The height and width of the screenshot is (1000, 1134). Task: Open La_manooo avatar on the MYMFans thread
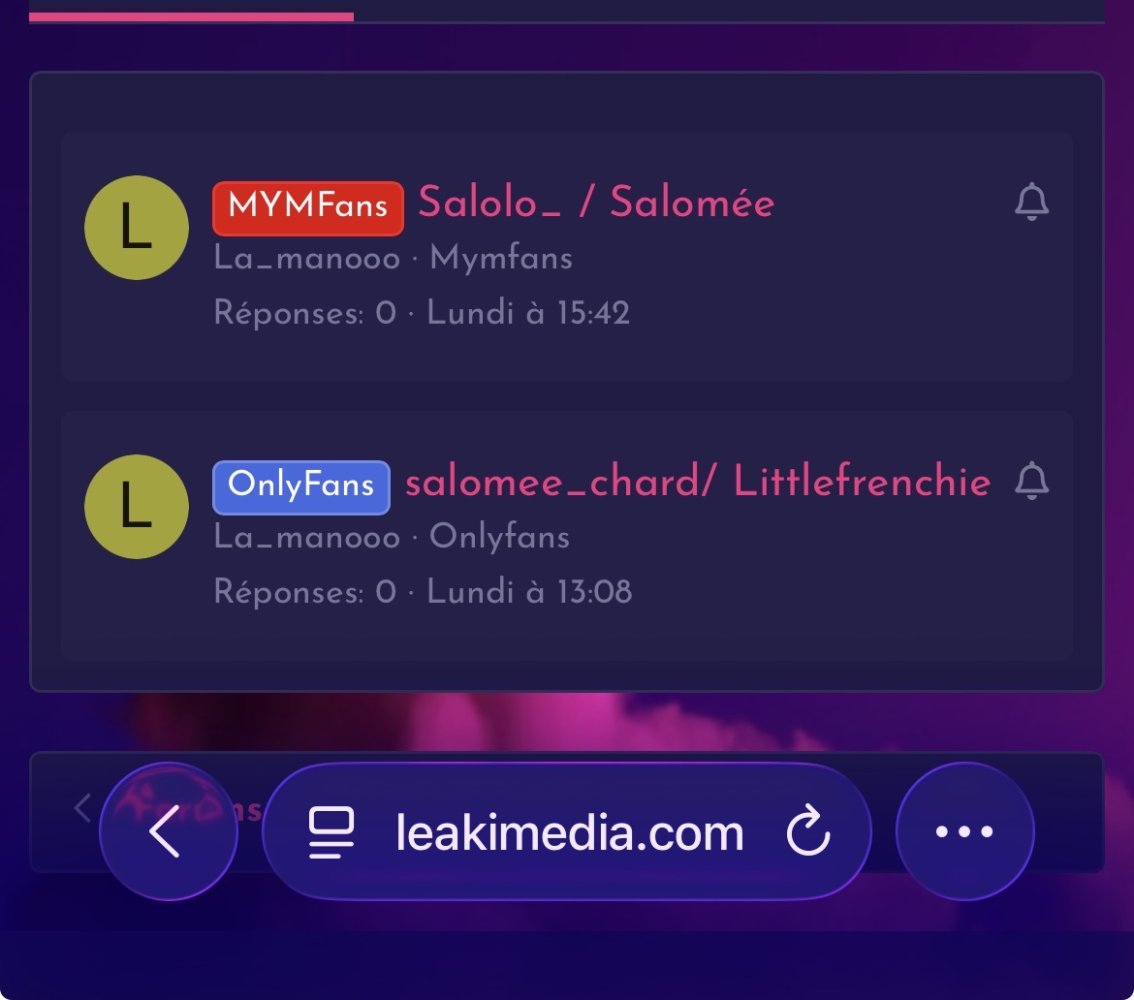137,228
